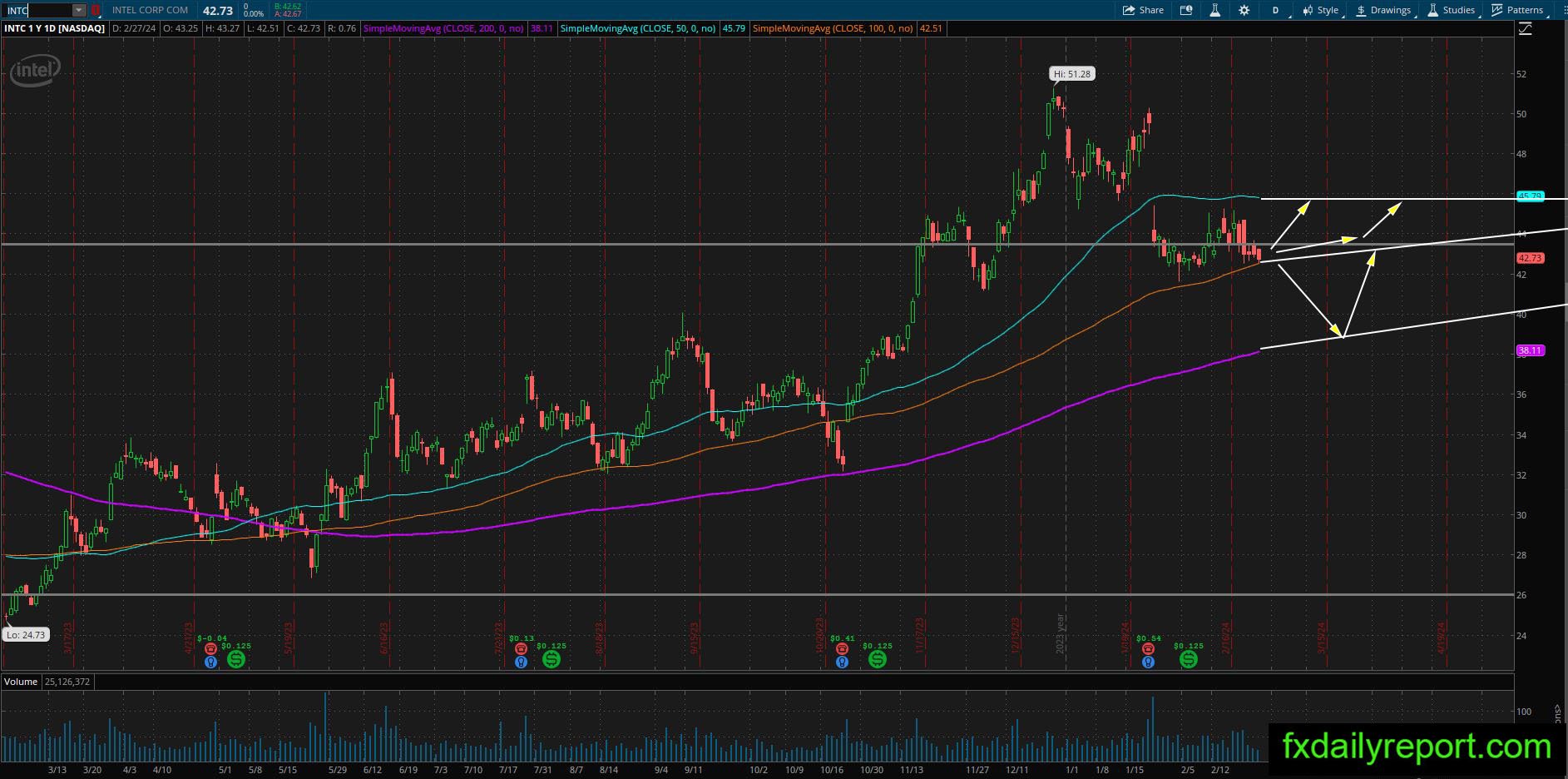Viewport: 1568px width, 779px height.
Task: Open the symbol dropdown arrow next to INTC
Action: pos(79,10)
